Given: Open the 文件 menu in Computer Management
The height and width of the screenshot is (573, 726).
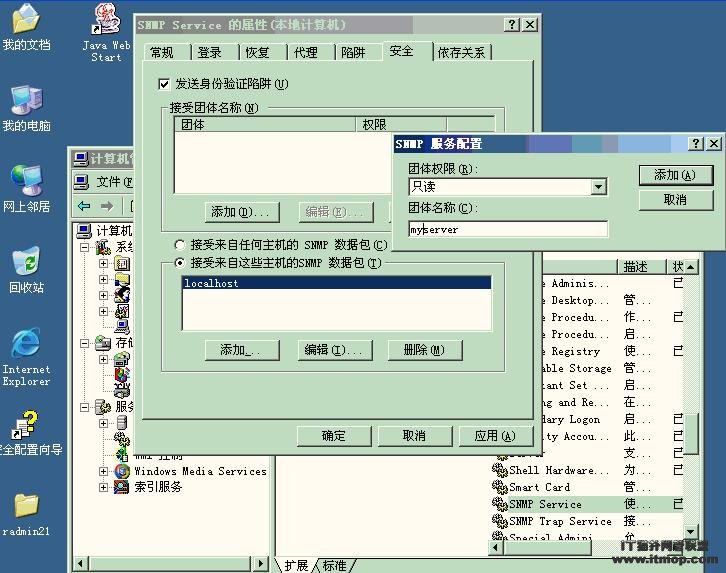Looking at the screenshot, I should point(114,182).
